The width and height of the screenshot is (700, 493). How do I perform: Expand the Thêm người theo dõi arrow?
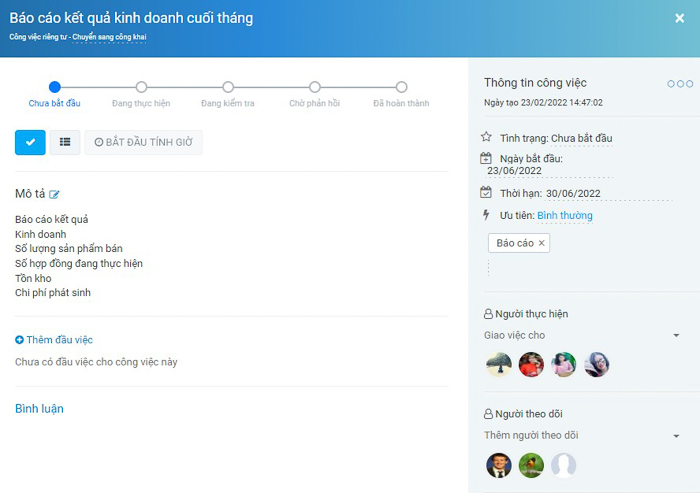(676, 436)
